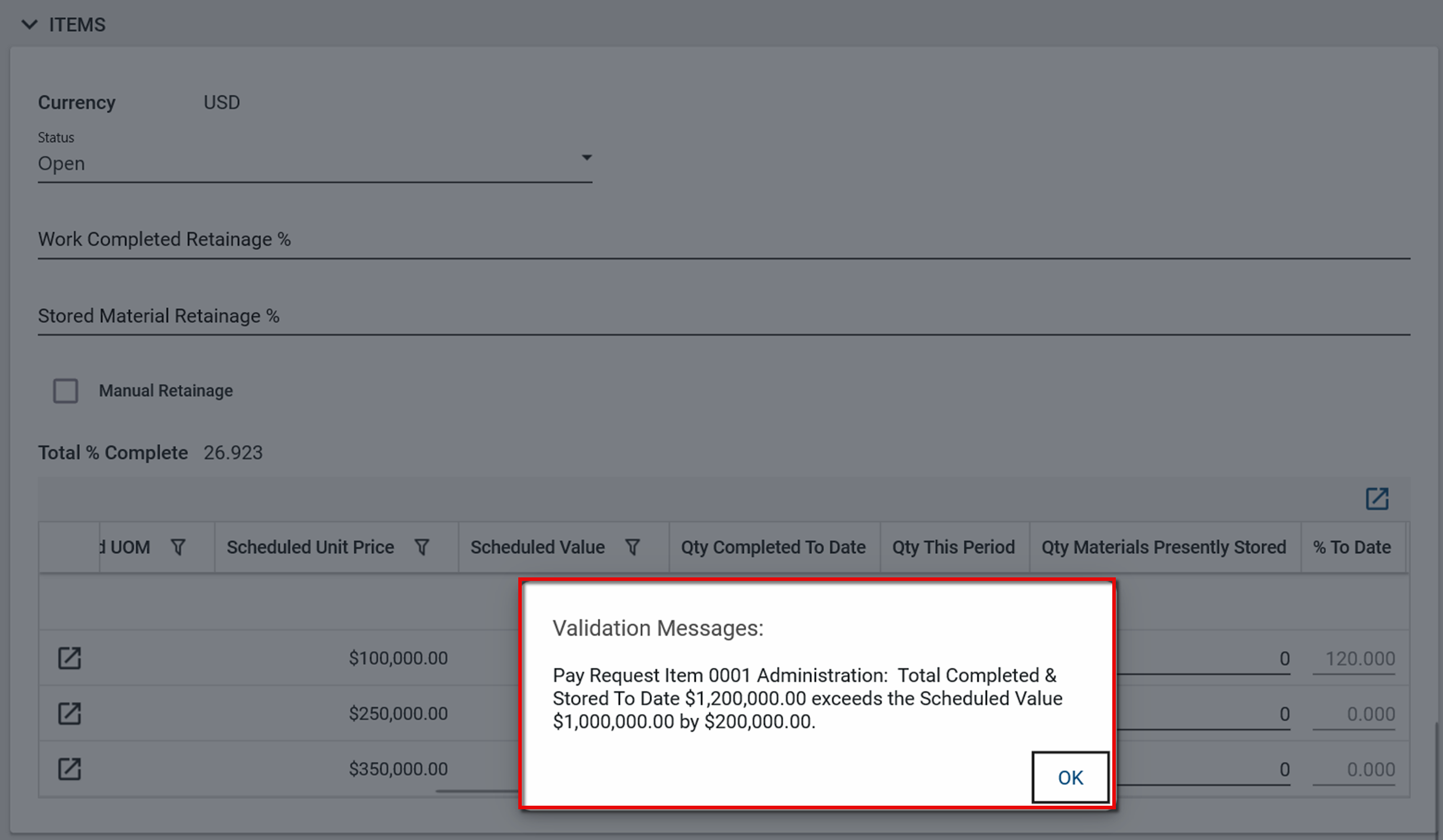Screen dimensions: 1443x840
Task: Click the % To Date column header
Action: [x=1351, y=547]
